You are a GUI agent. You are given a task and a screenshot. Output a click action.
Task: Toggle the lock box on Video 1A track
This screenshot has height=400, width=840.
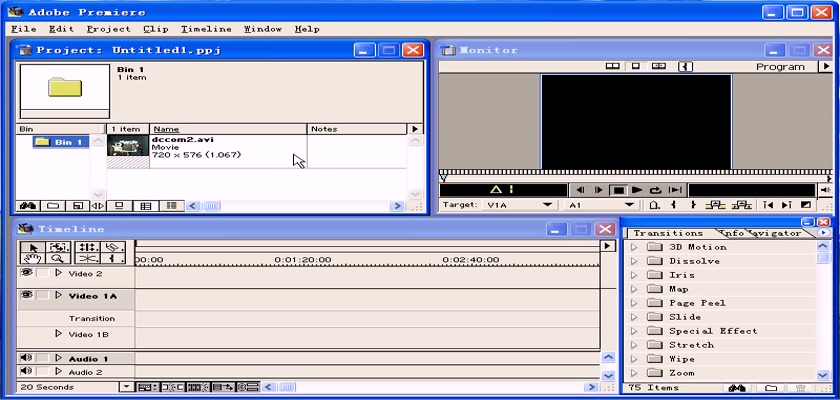(42, 296)
